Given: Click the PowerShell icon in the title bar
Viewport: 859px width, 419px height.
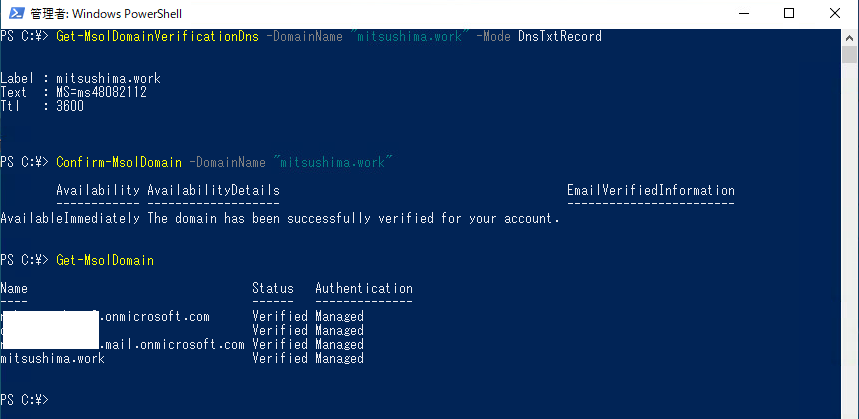Looking at the screenshot, I should 14,13.
